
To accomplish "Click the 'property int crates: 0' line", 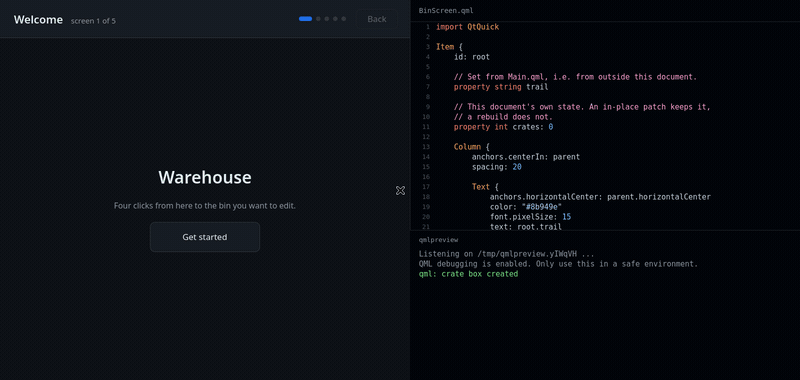I will (x=504, y=127).
